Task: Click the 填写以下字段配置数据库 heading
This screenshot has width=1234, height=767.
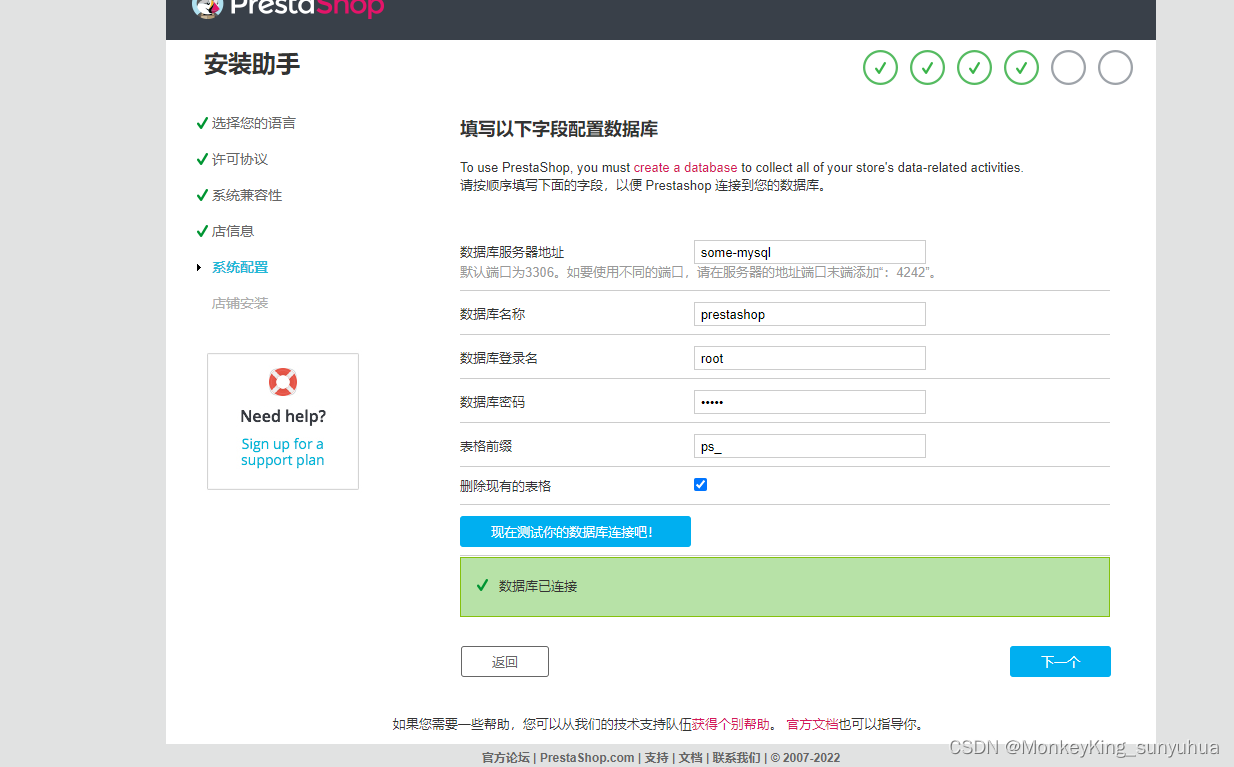Action: [x=559, y=129]
